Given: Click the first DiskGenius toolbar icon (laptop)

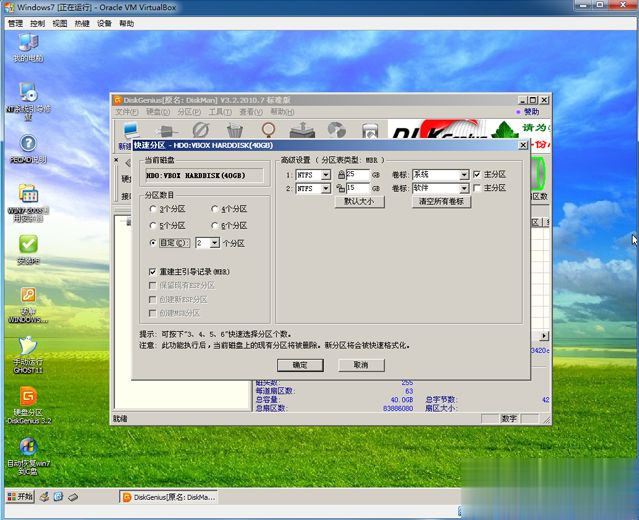Looking at the screenshot, I should (130, 131).
